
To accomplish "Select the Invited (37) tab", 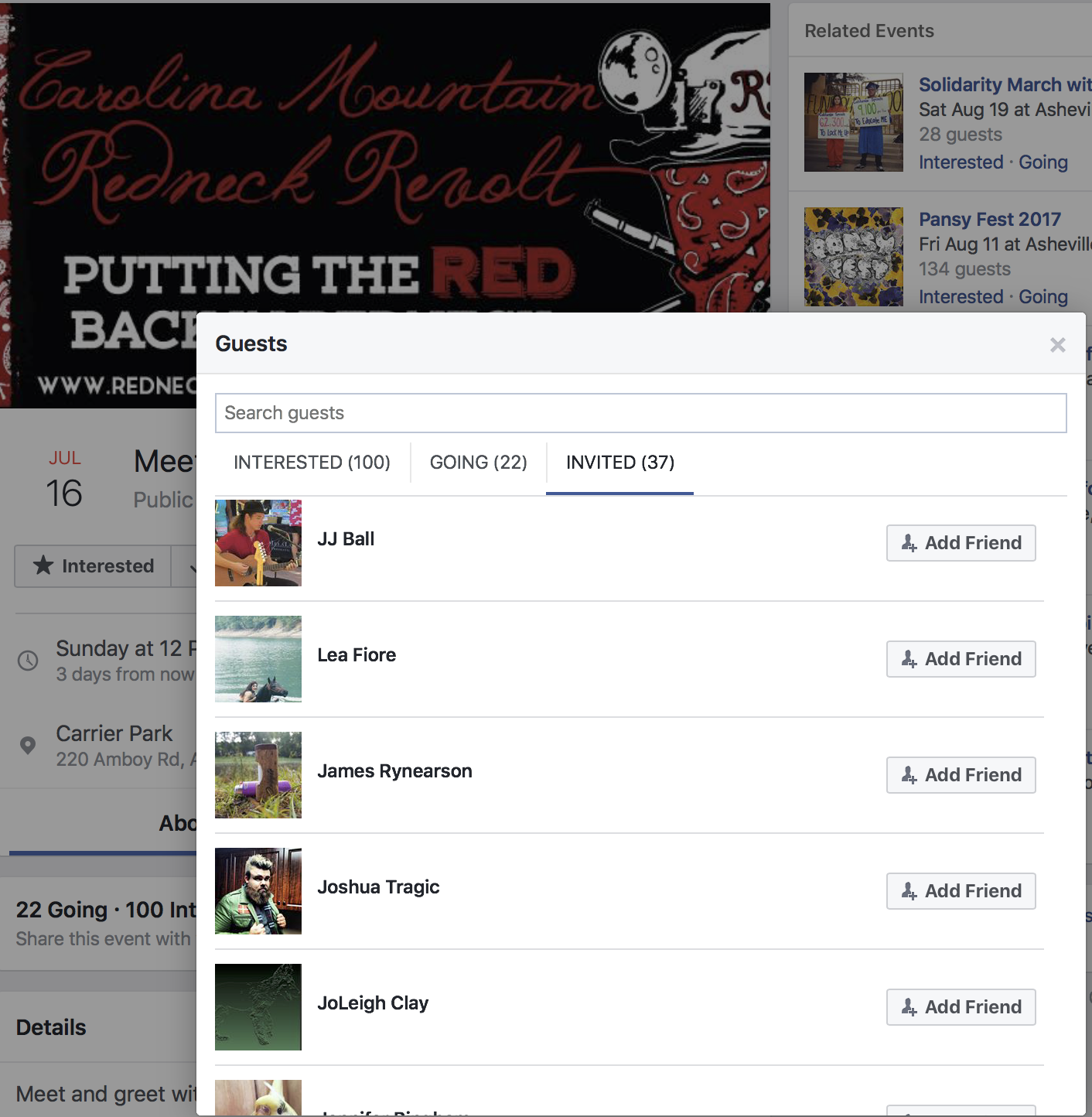I will (x=620, y=463).
